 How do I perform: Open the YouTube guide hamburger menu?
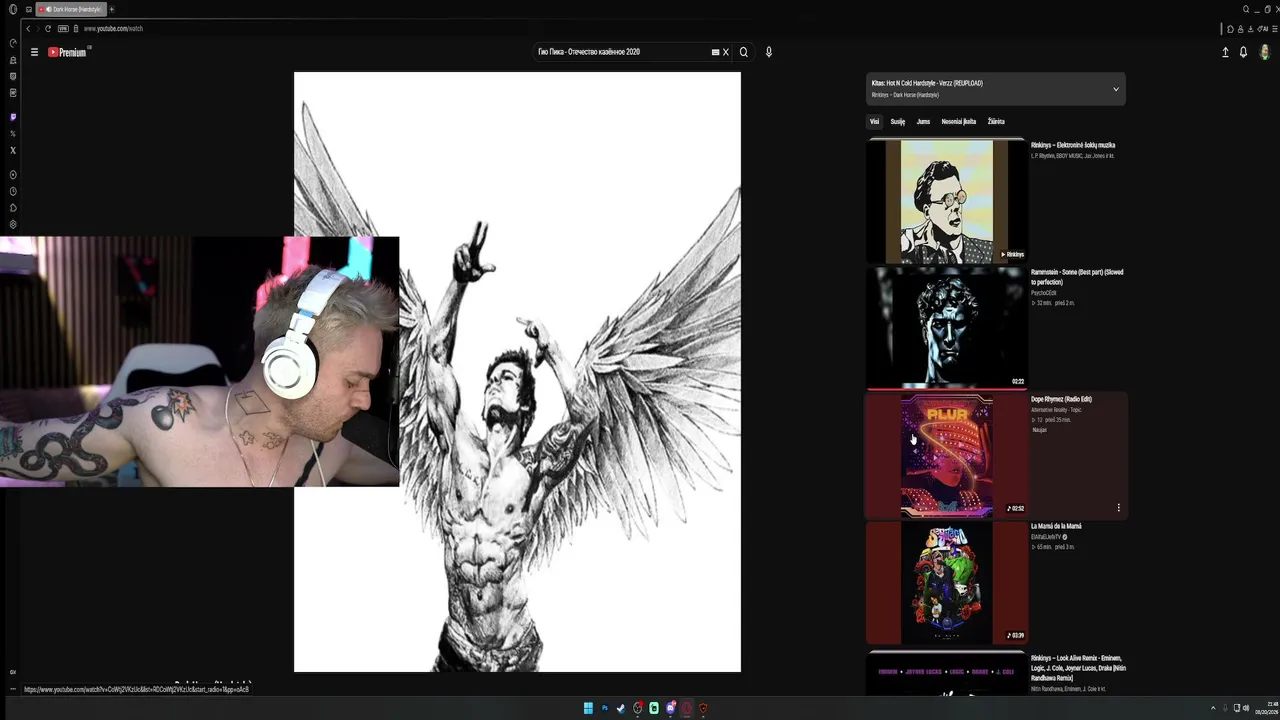click(34, 52)
